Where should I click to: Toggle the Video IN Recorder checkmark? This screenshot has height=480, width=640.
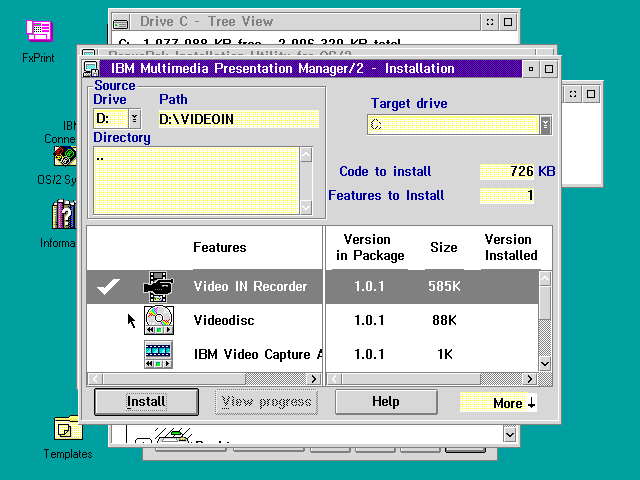point(109,287)
